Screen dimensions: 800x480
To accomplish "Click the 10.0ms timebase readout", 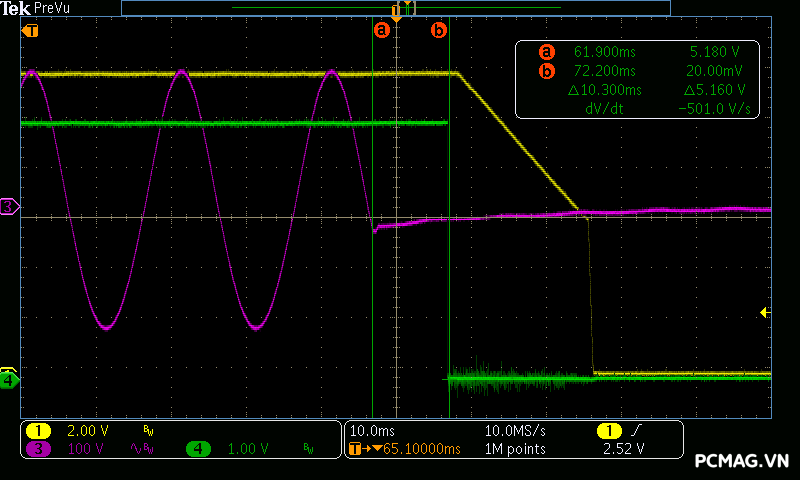I will point(370,430).
